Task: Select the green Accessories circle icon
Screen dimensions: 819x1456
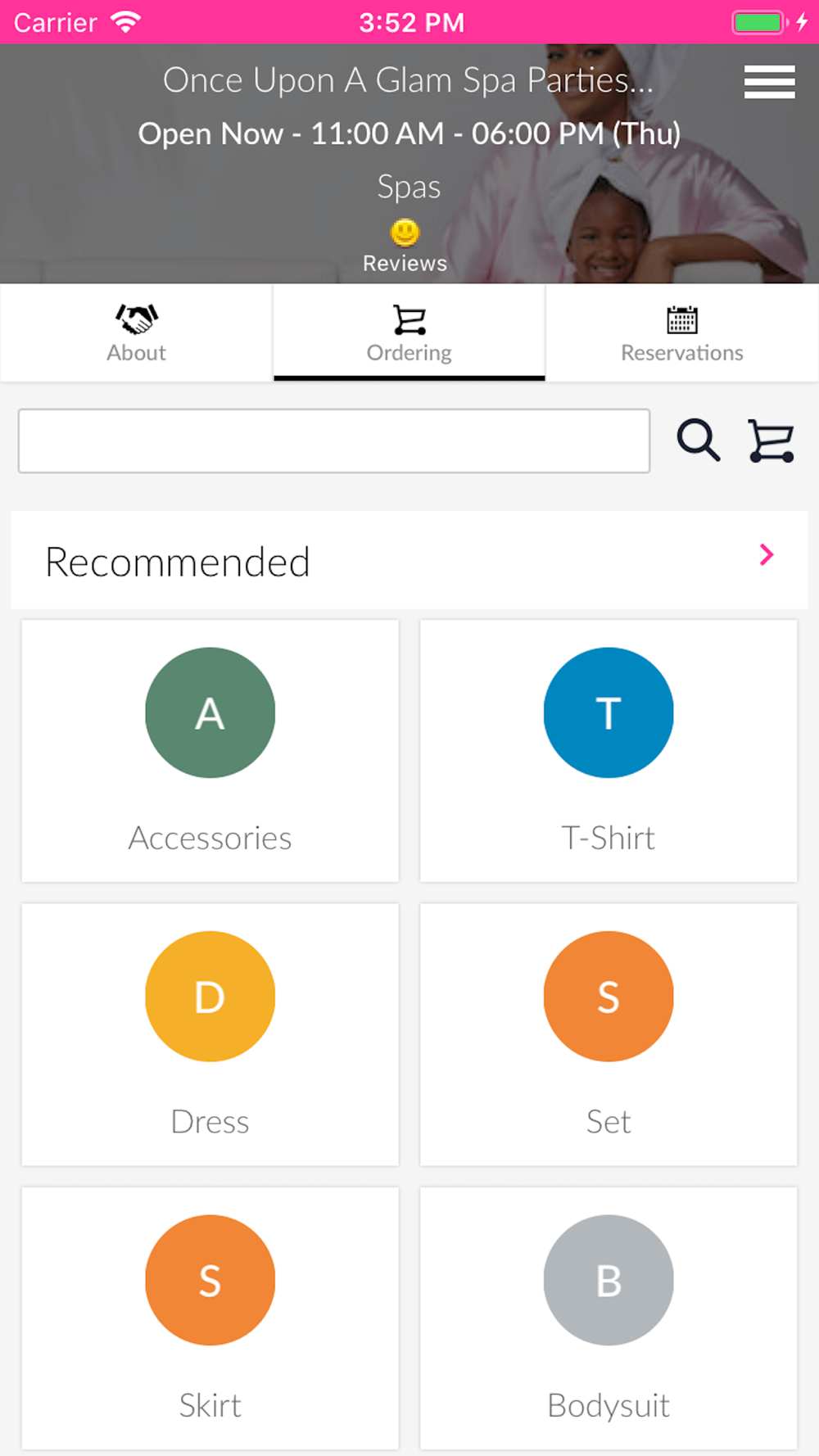Action: 210,712
